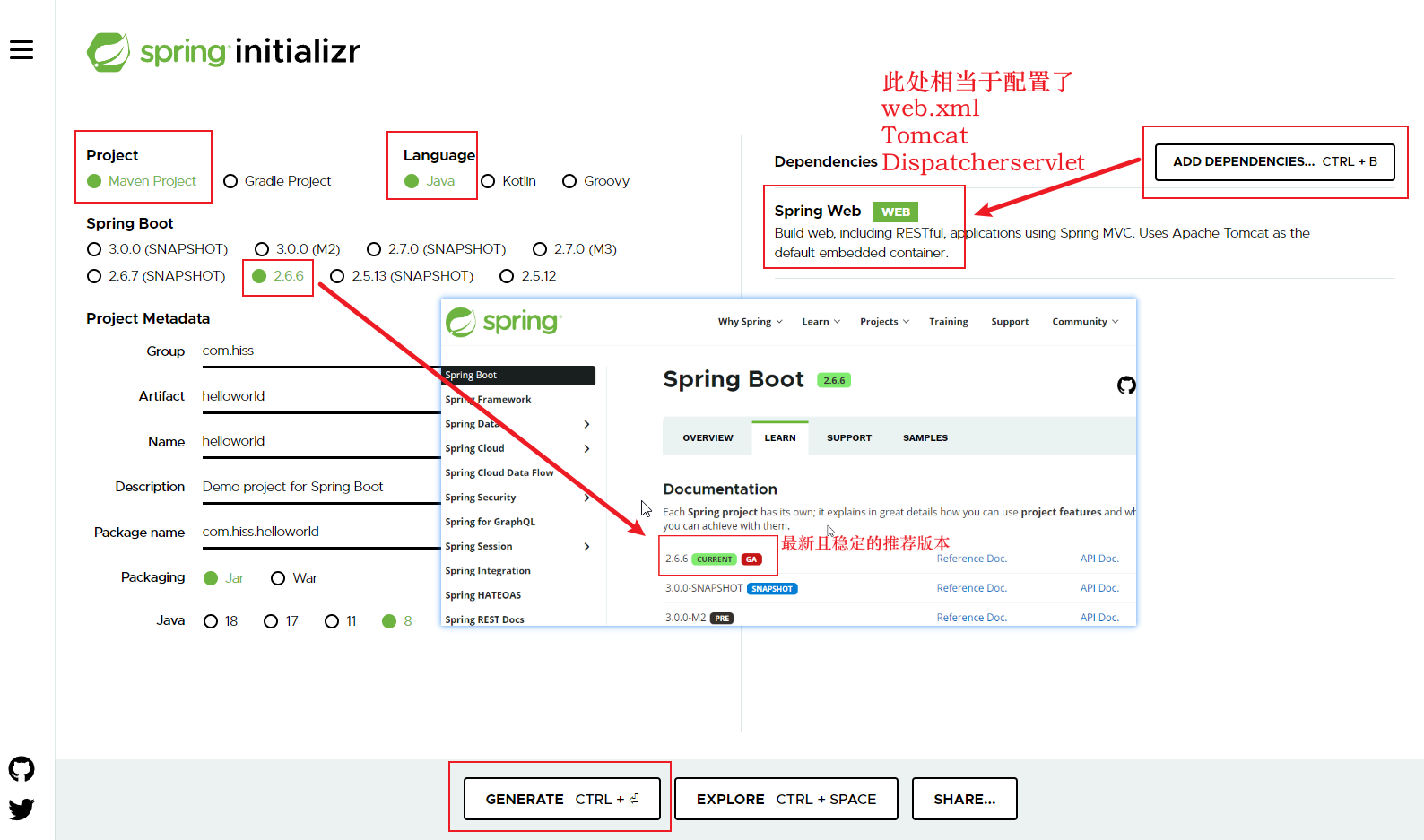The height and width of the screenshot is (840, 1424).
Task: Click the Spring Web WEB dependency tag
Action: pos(896,212)
